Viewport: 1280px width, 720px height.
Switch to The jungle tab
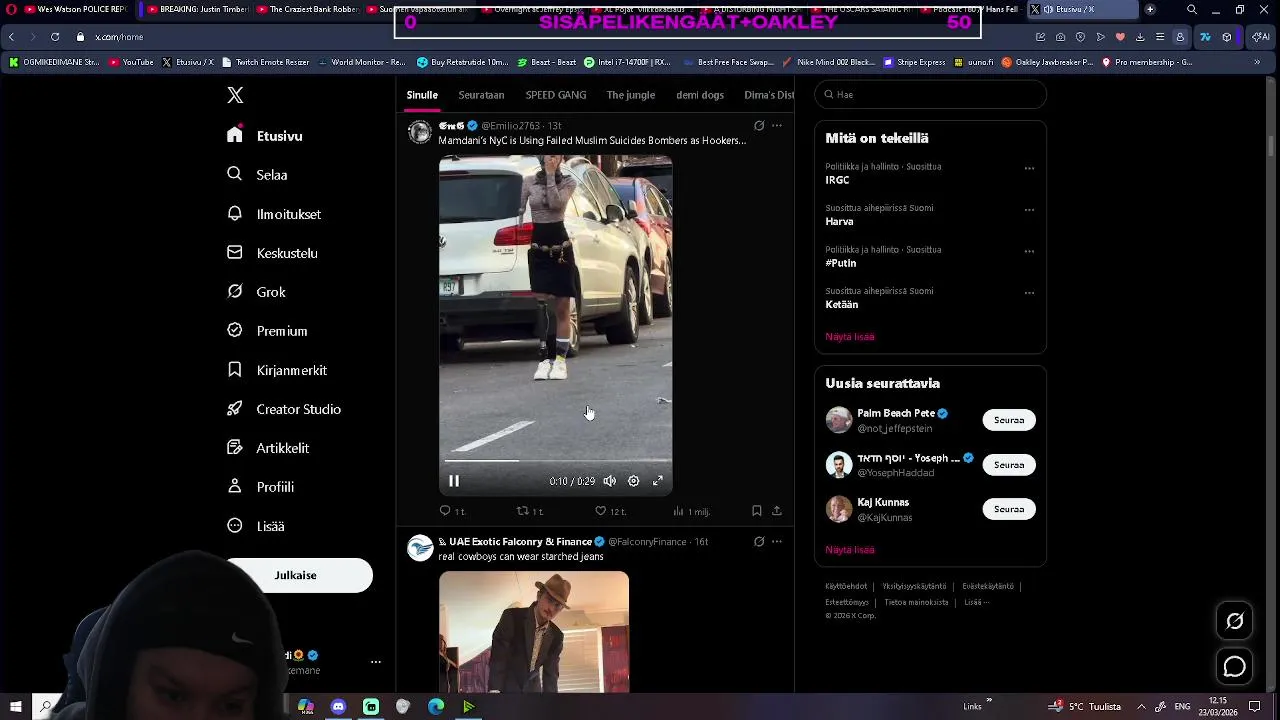pos(631,95)
